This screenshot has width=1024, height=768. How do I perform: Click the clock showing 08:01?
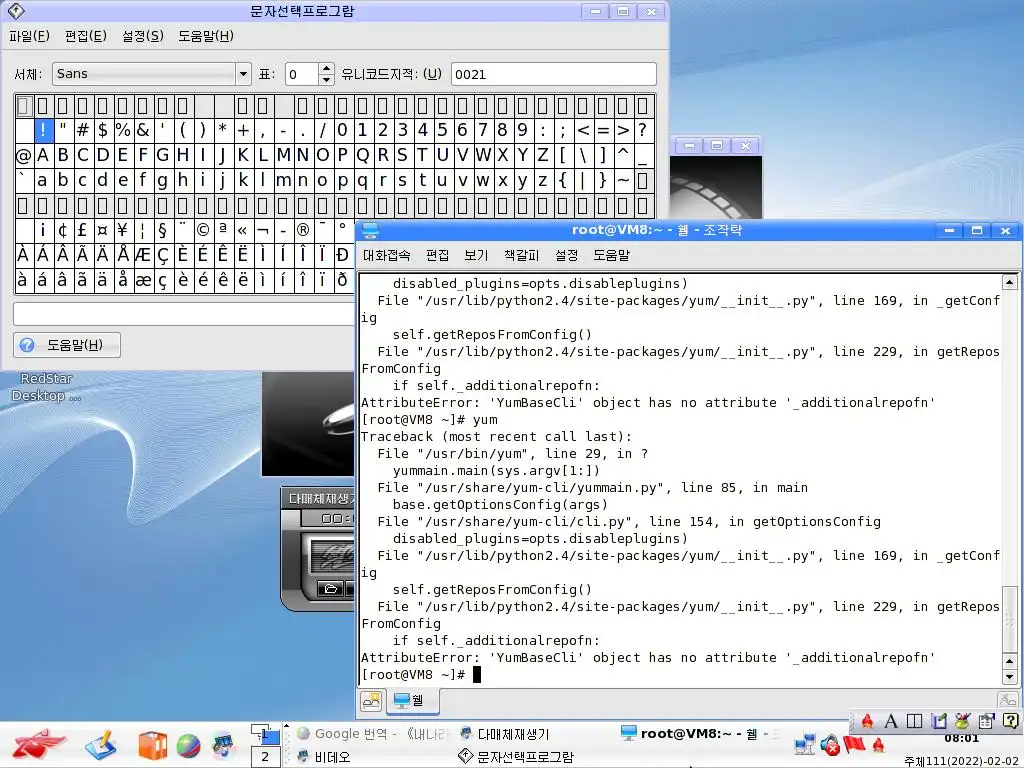click(x=961, y=739)
